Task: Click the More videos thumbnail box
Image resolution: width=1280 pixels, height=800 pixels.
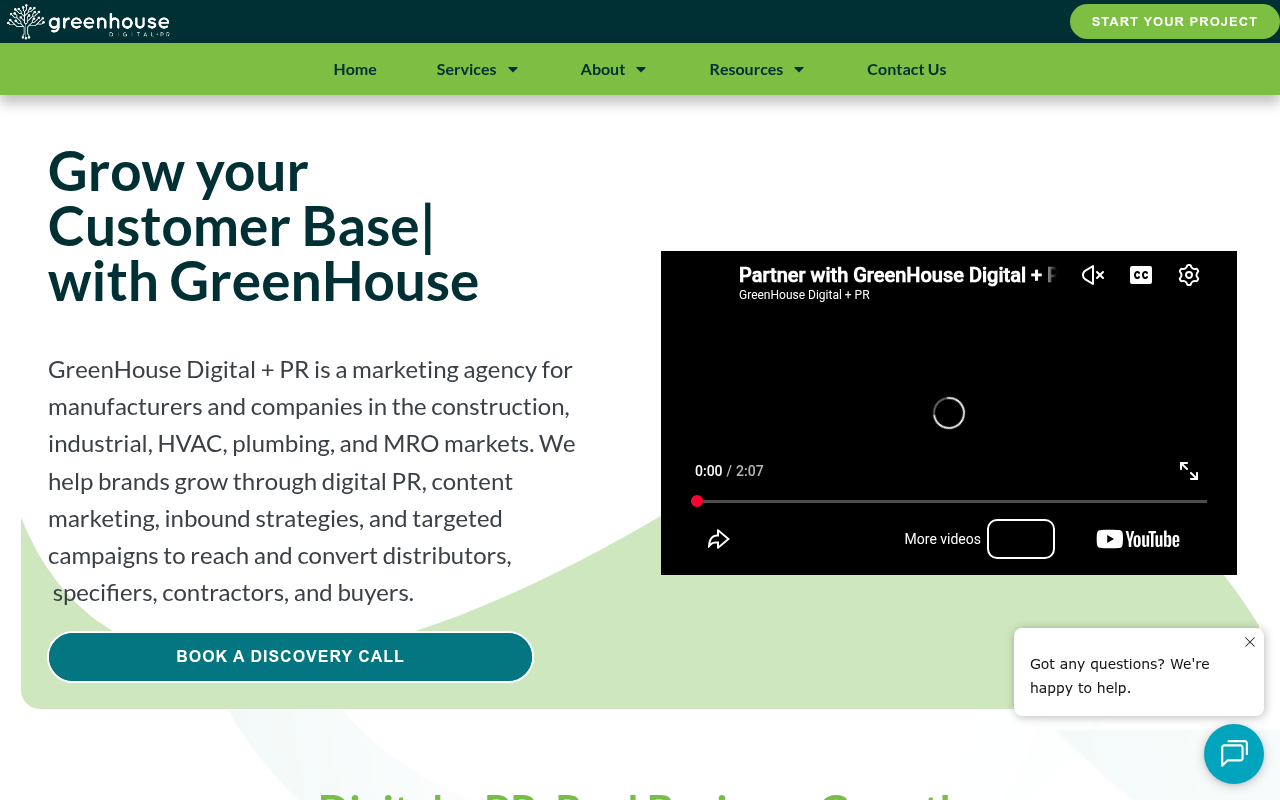Action: [x=1021, y=539]
